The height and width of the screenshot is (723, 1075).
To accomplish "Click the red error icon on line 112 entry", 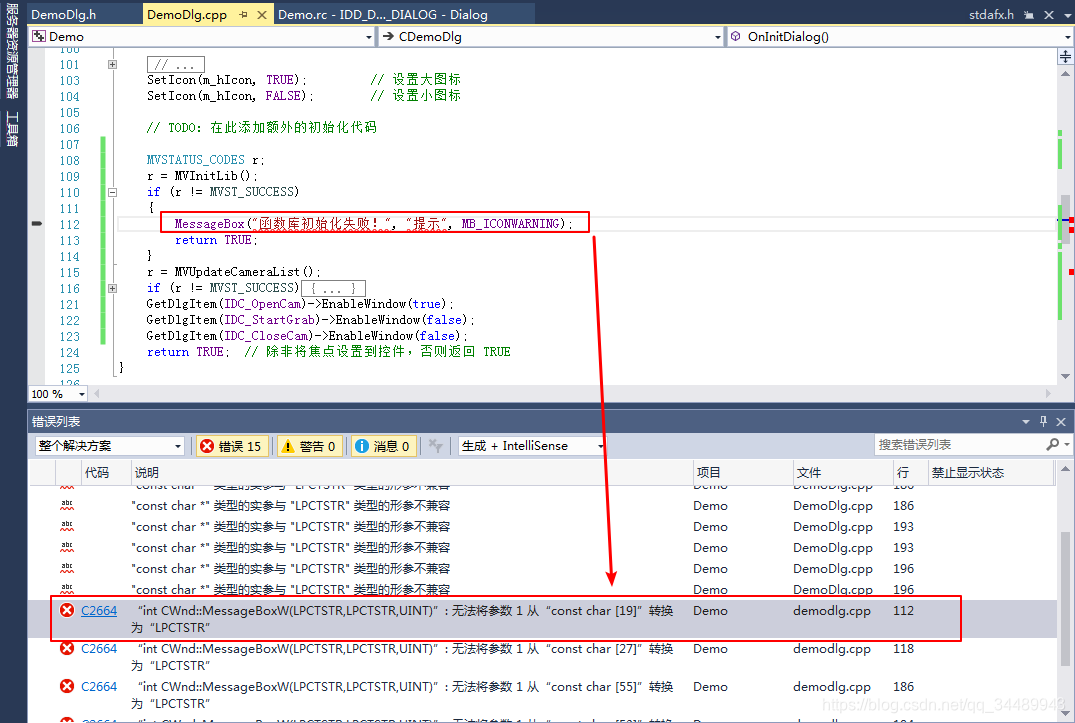I will click(67, 610).
